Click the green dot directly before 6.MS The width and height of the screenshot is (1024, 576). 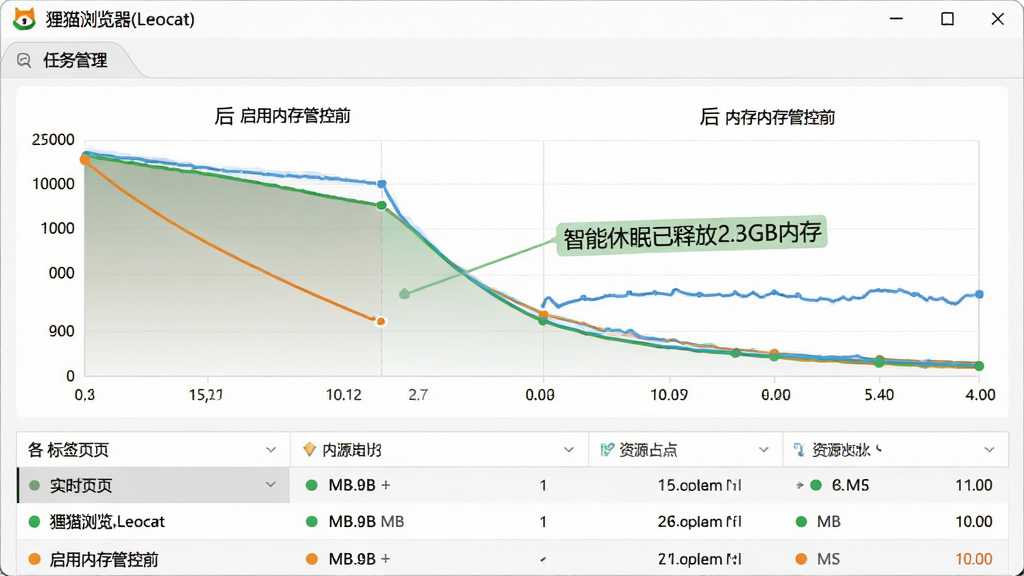816,485
